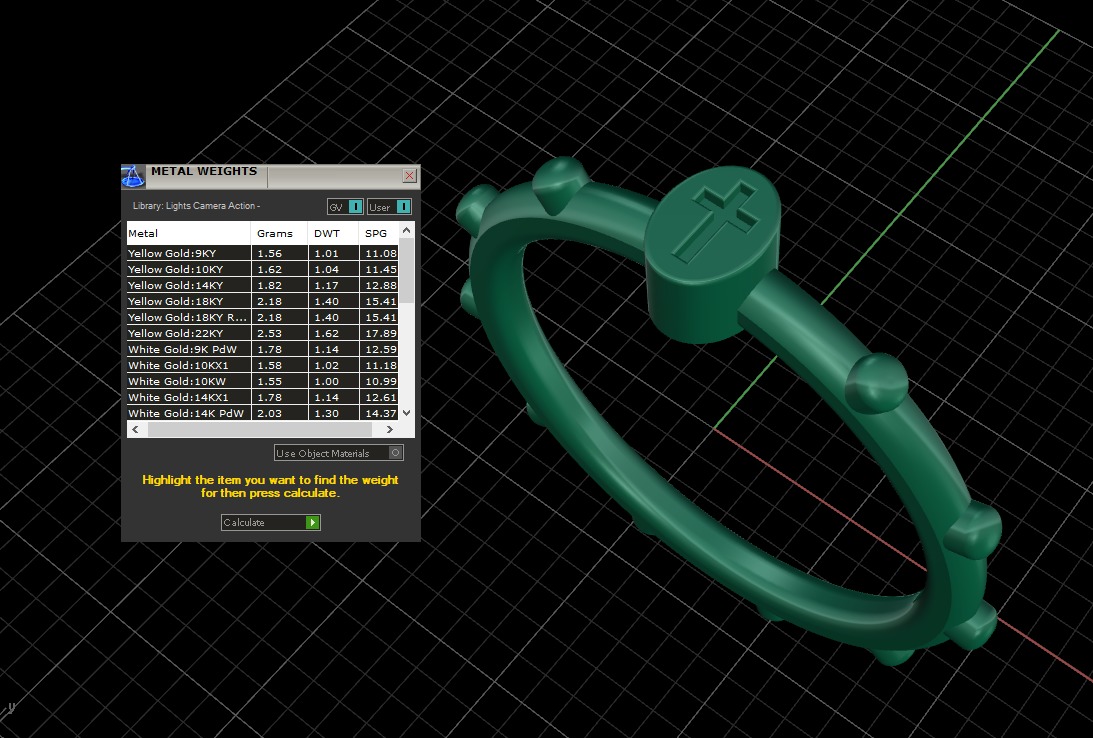Select the Yellow Gold:18KY R... row
Image resolution: width=1093 pixels, height=738 pixels.
click(262, 317)
